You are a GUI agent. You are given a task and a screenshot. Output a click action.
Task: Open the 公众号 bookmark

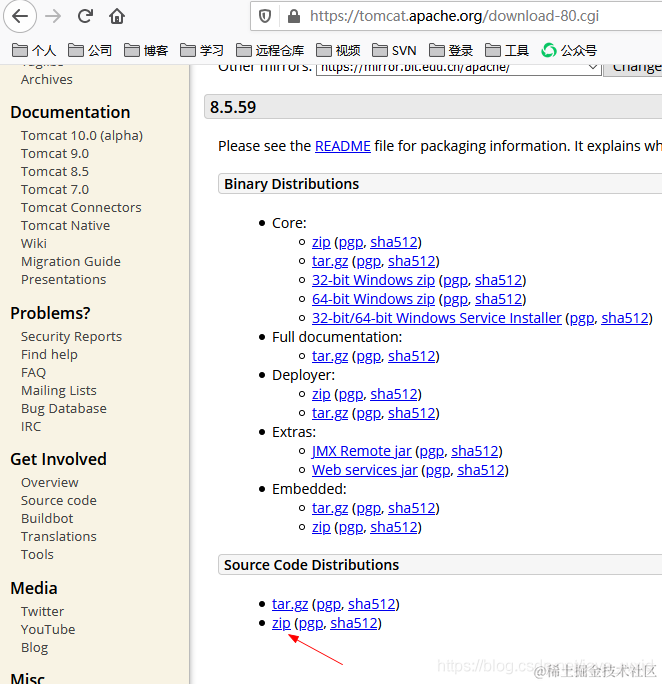pyautogui.click(x=569, y=51)
